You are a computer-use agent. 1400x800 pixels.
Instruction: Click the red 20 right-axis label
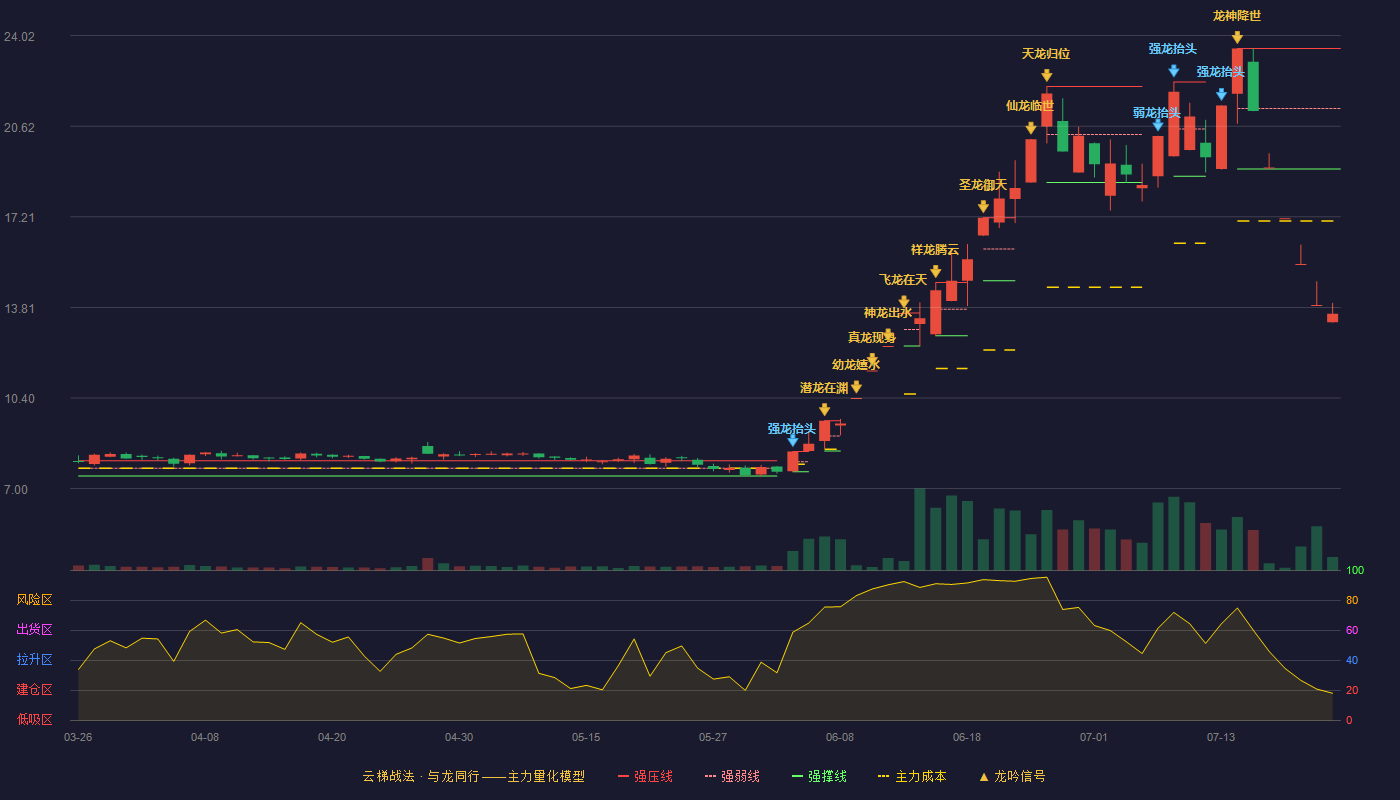pyautogui.click(x=1352, y=690)
